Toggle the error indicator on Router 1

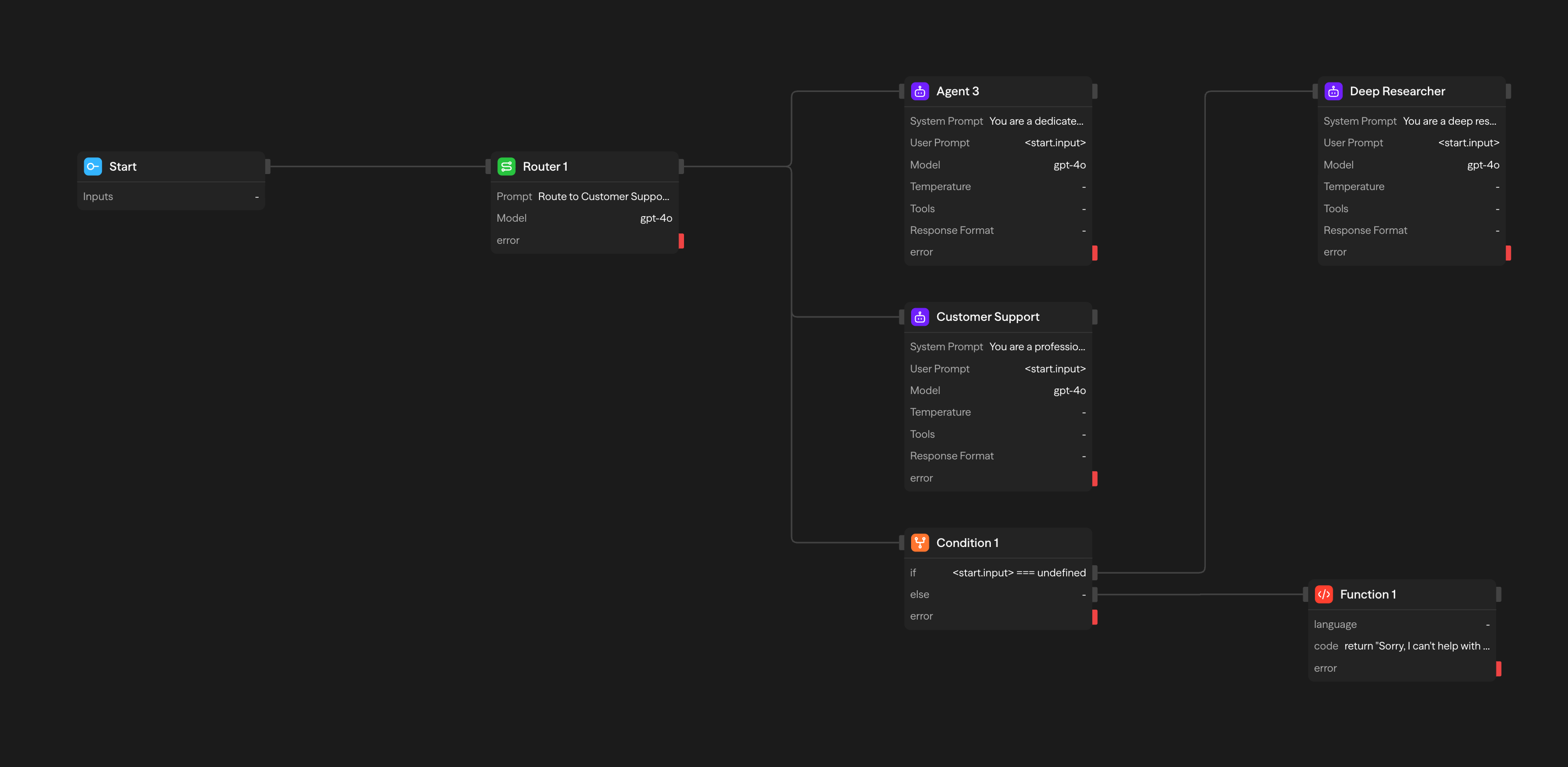[x=681, y=240]
